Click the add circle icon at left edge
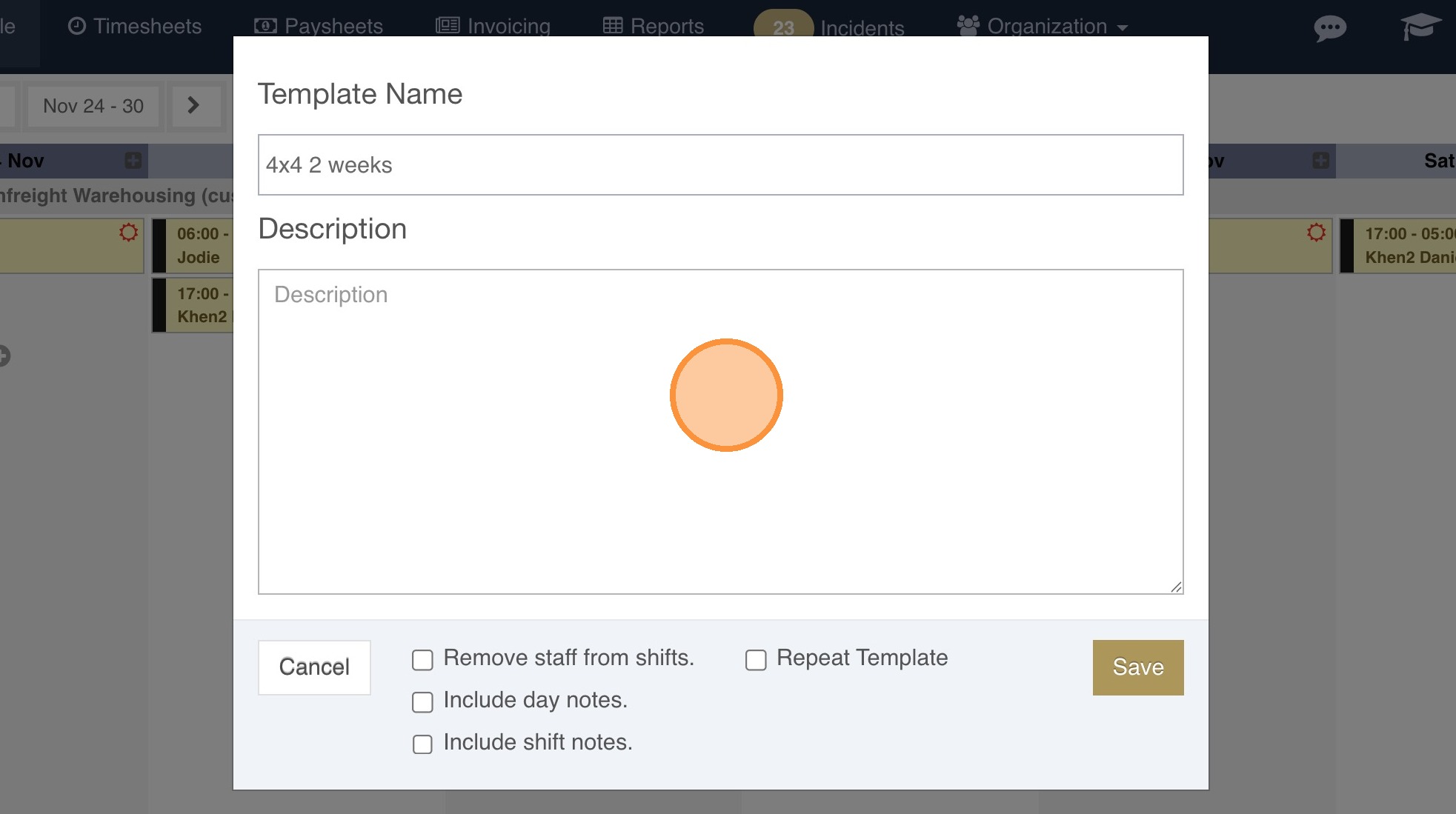The height and width of the screenshot is (814, 1456). tap(4, 356)
